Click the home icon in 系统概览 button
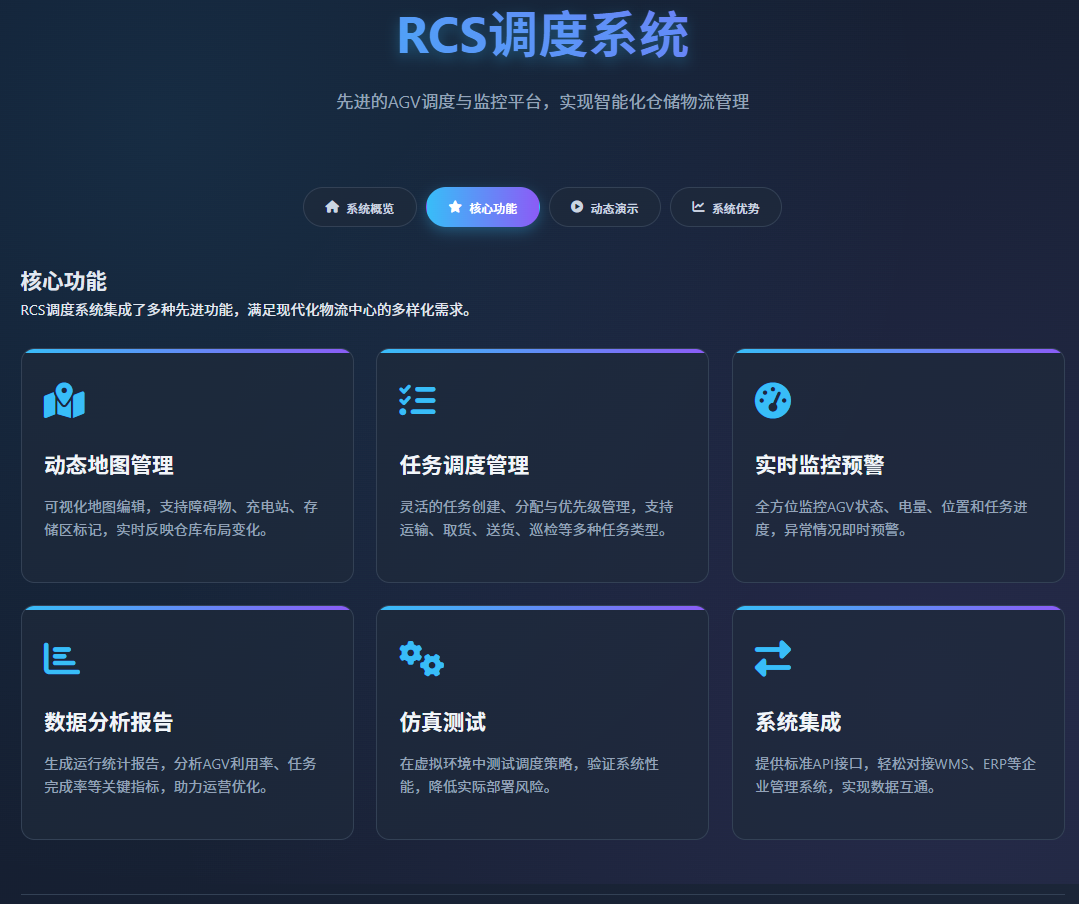The height and width of the screenshot is (904, 1079). click(331, 207)
